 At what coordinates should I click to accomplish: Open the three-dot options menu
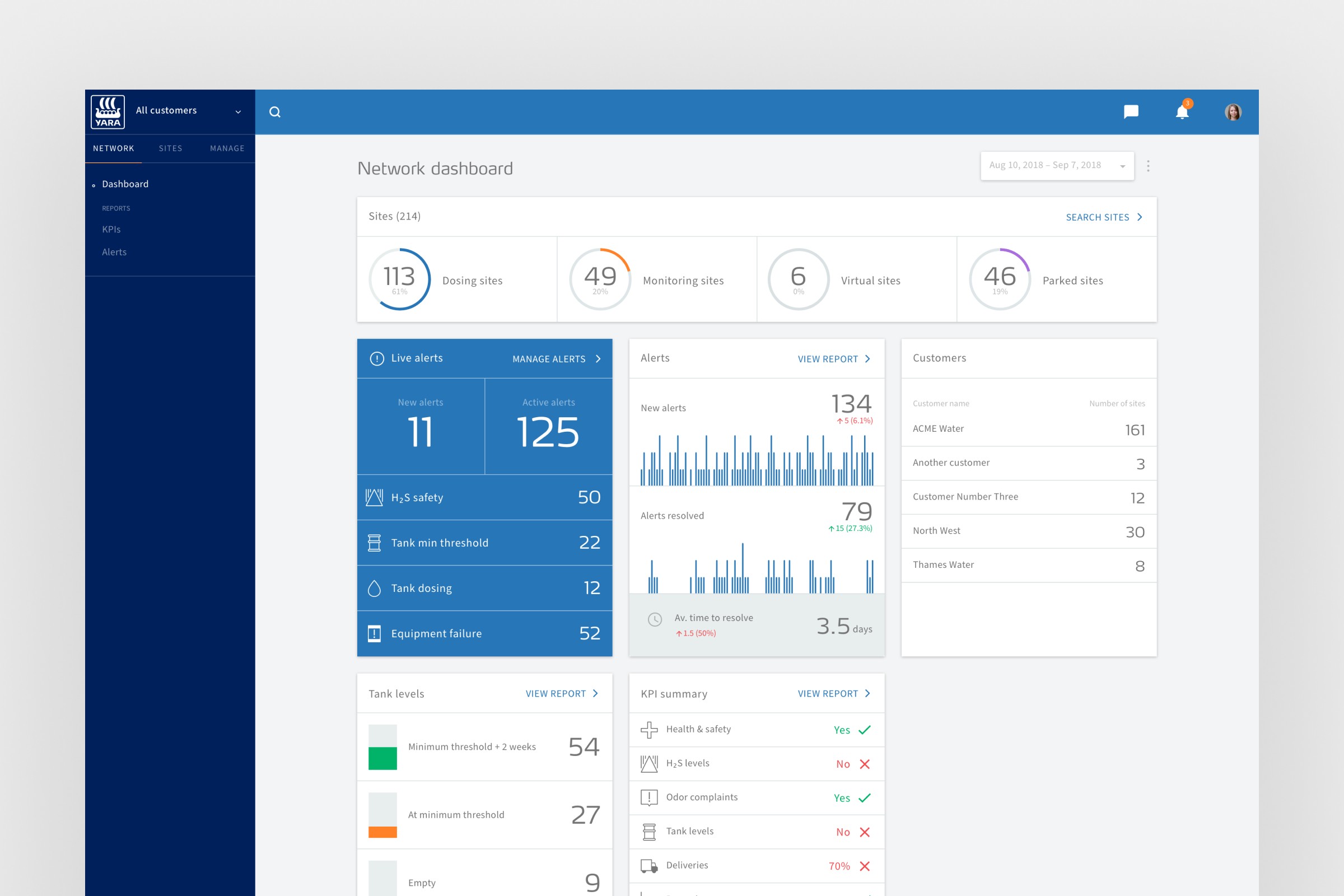(x=1148, y=165)
